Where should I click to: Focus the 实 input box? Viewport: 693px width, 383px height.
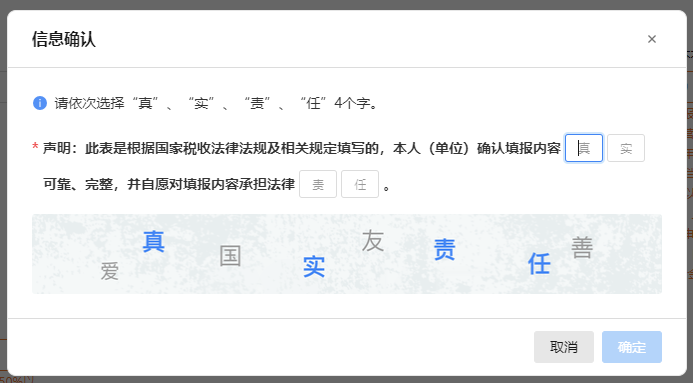(626, 148)
